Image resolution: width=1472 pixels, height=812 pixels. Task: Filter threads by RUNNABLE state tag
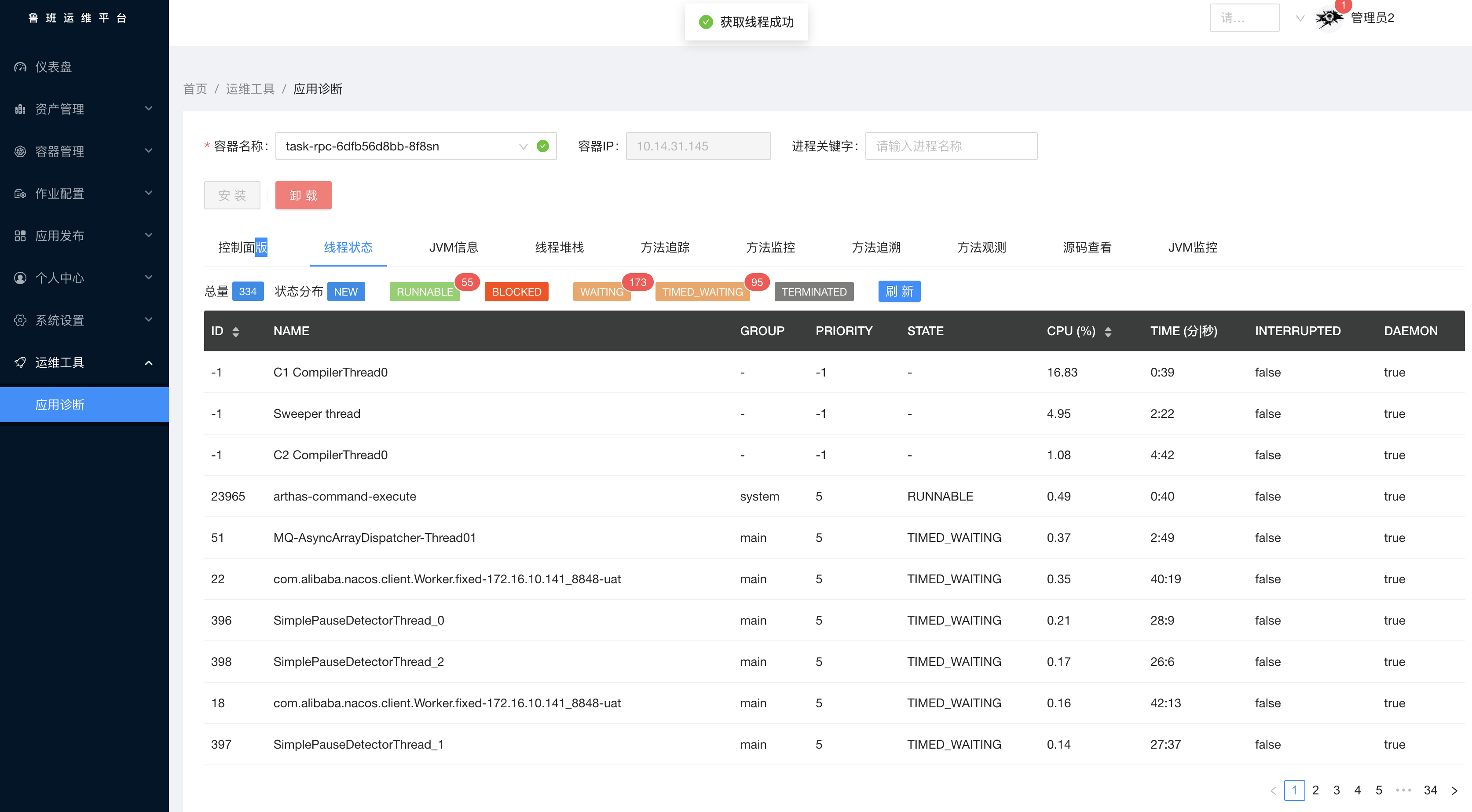(424, 292)
